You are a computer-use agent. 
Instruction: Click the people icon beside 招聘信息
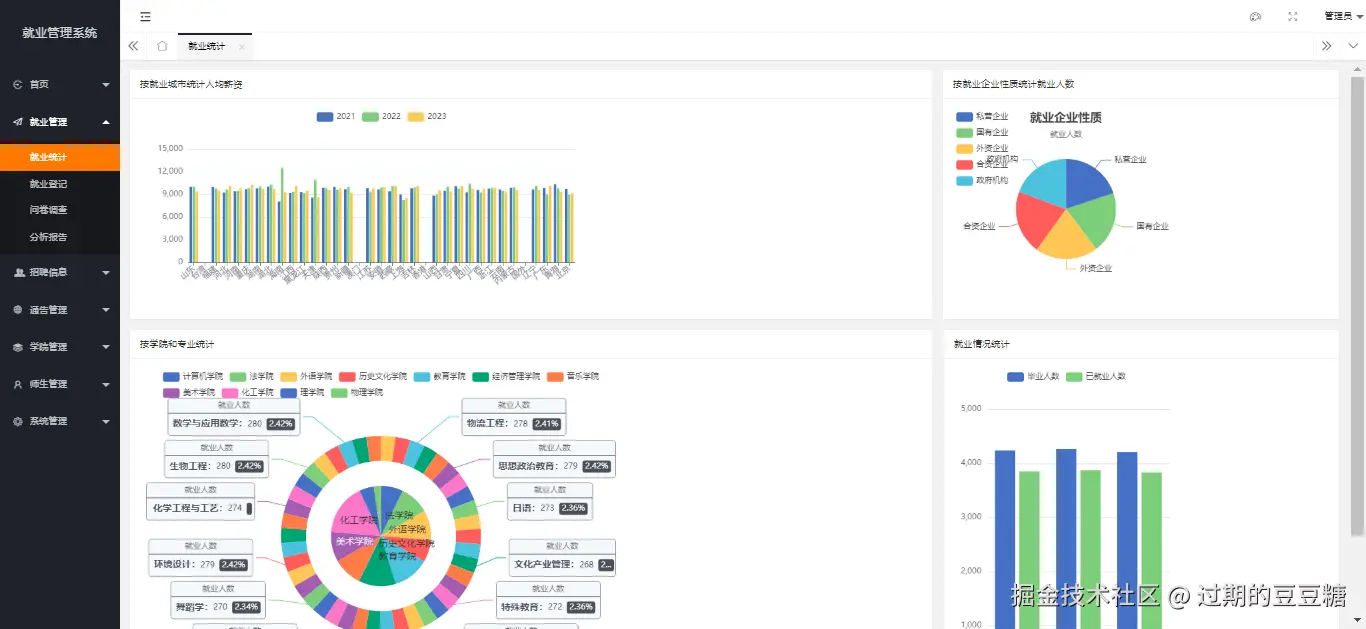tap(19, 272)
